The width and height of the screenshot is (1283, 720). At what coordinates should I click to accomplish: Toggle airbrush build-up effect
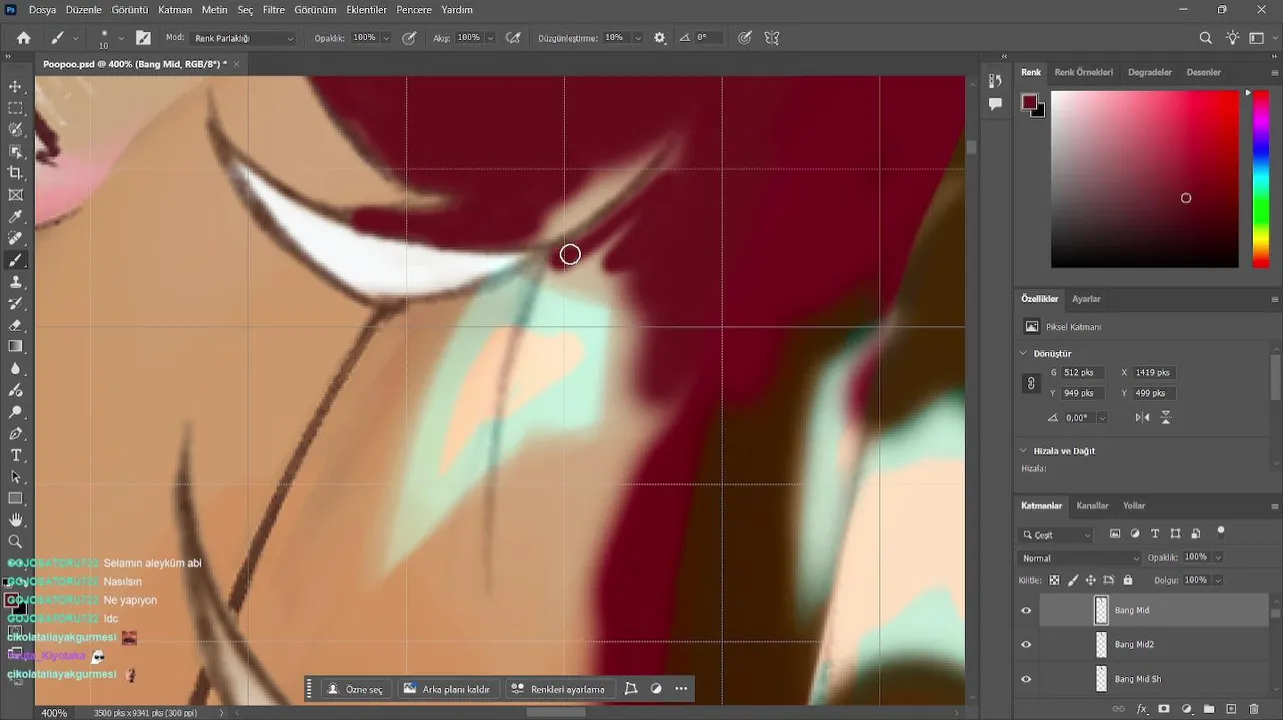(513, 38)
